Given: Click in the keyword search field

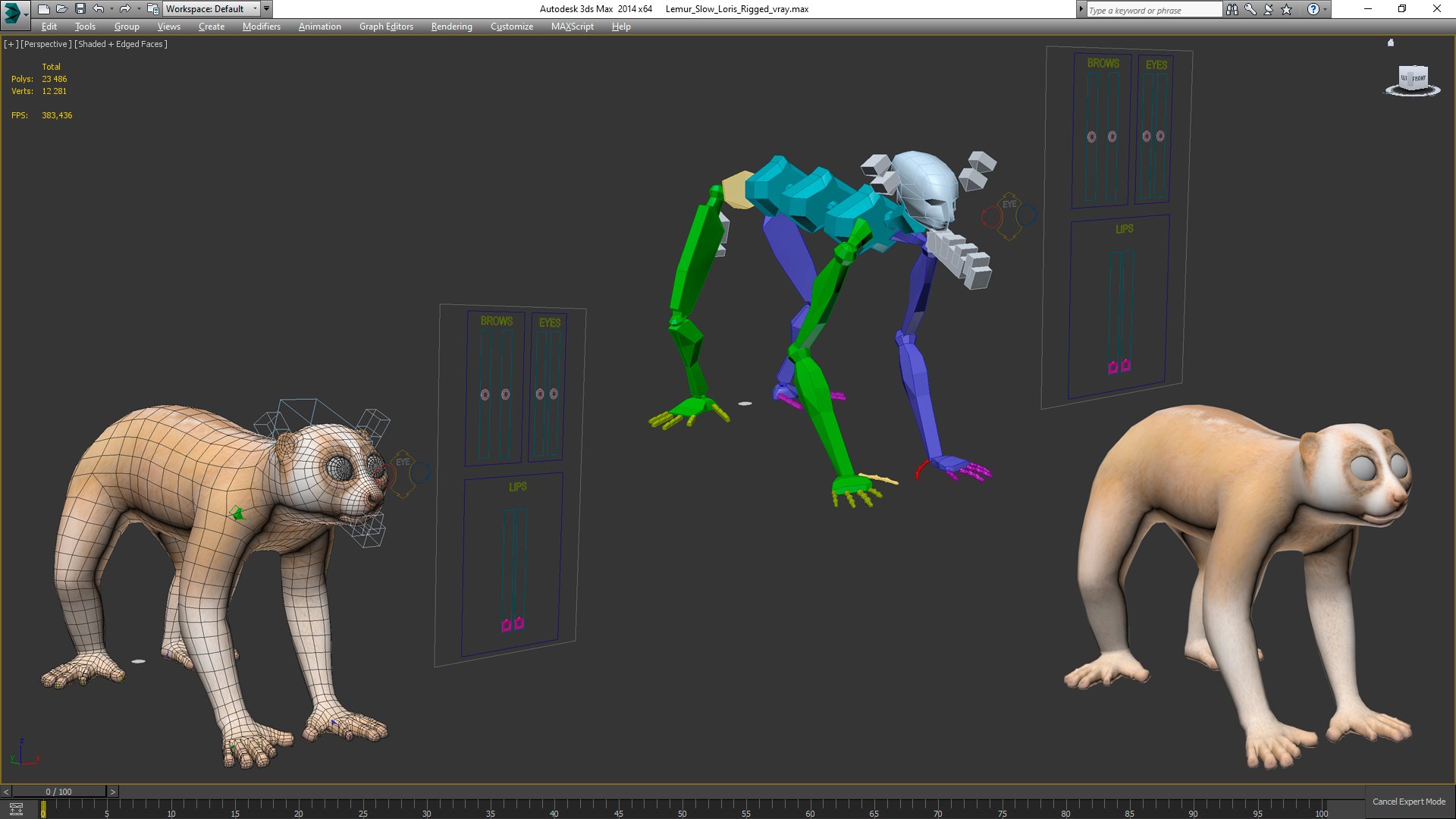Looking at the screenshot, I should tap(1153, 10).
